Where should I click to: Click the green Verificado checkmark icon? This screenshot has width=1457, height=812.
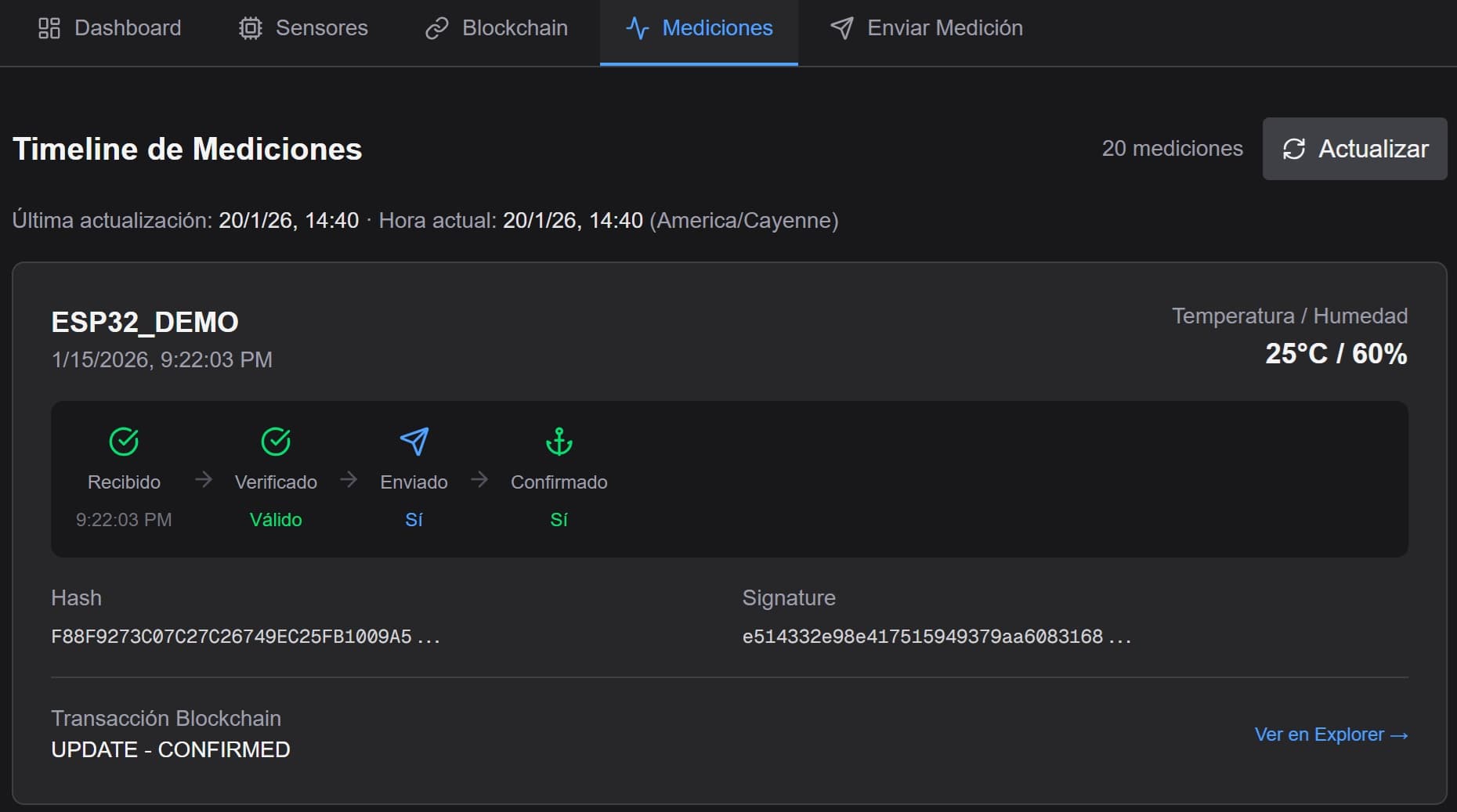(276, 441)
